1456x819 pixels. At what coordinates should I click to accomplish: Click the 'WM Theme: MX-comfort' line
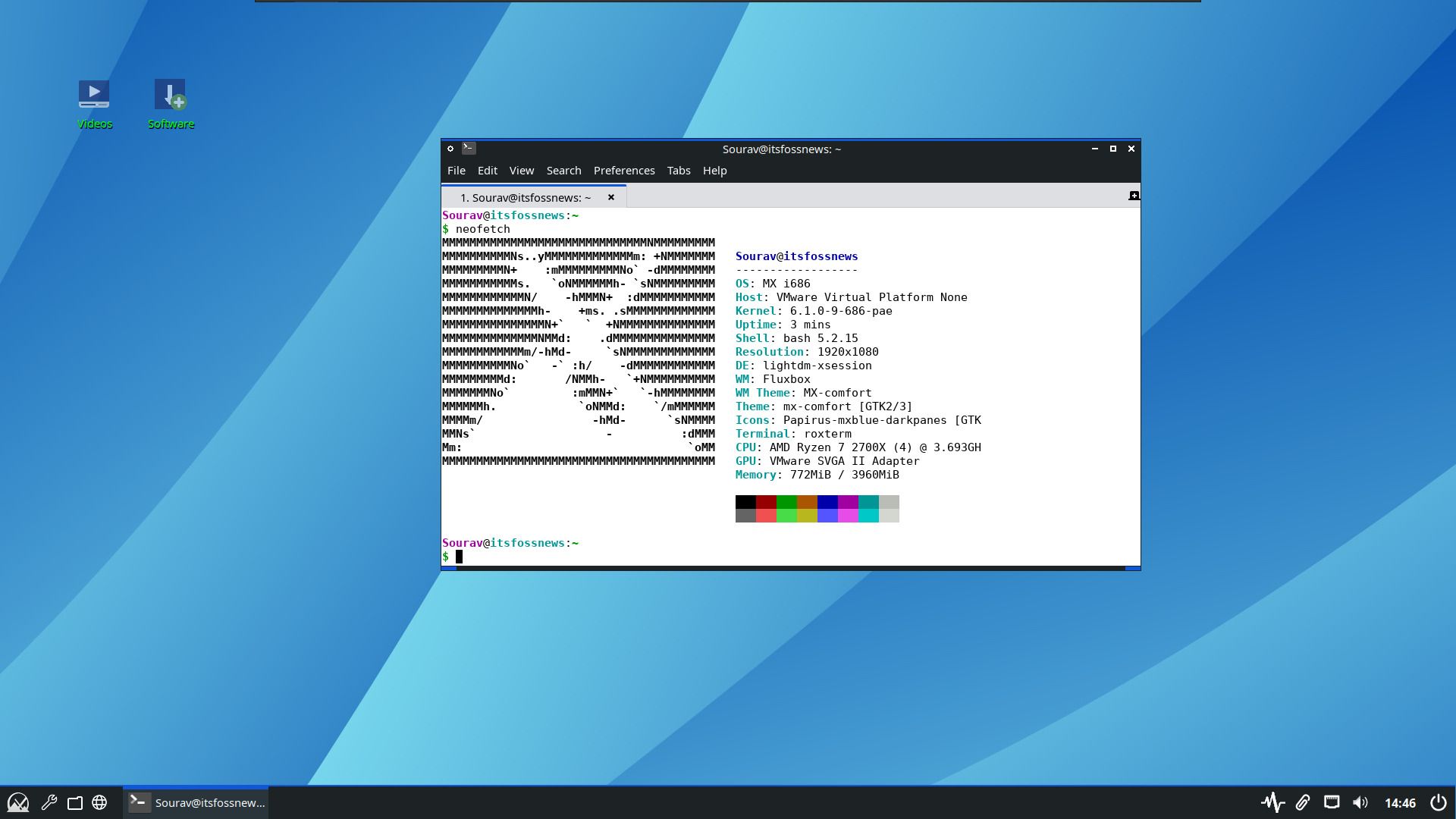tap(804, 393)
